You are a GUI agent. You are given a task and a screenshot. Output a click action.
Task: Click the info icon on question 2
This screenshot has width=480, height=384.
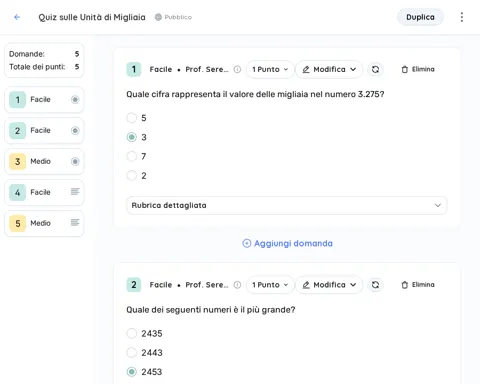click(237, 285)
